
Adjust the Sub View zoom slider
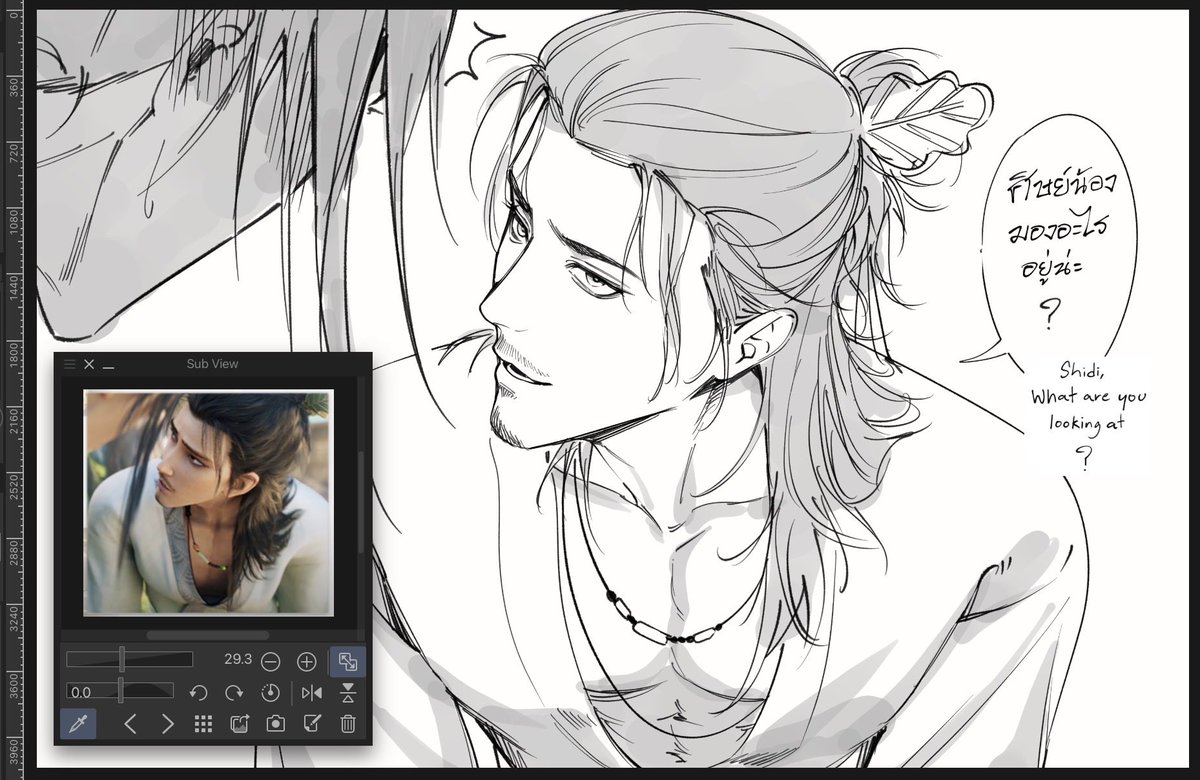click(x=129, y=660)
